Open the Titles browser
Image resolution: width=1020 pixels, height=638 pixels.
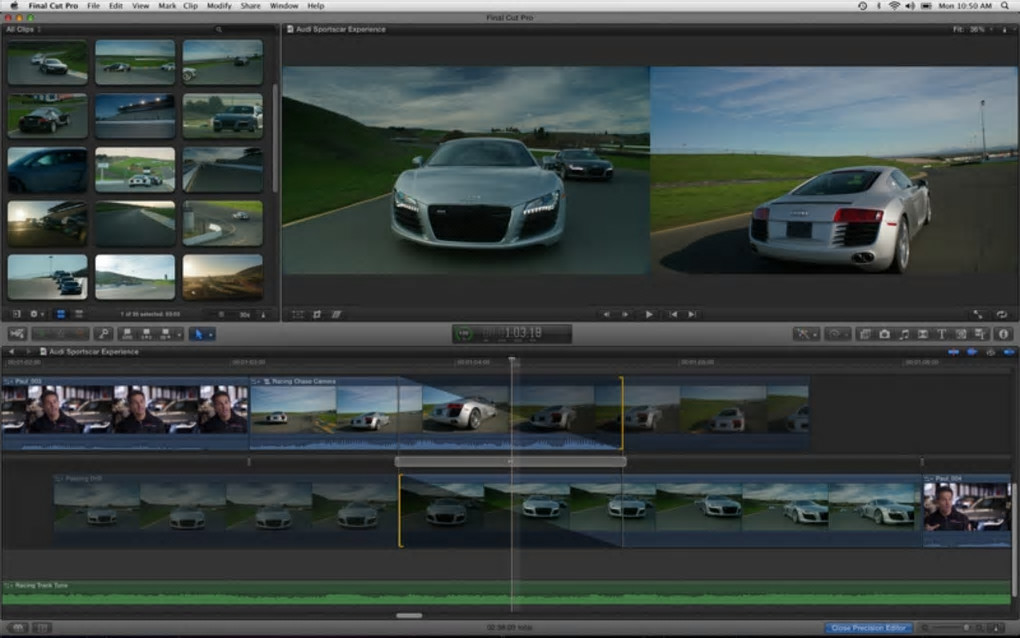(941, 334)
